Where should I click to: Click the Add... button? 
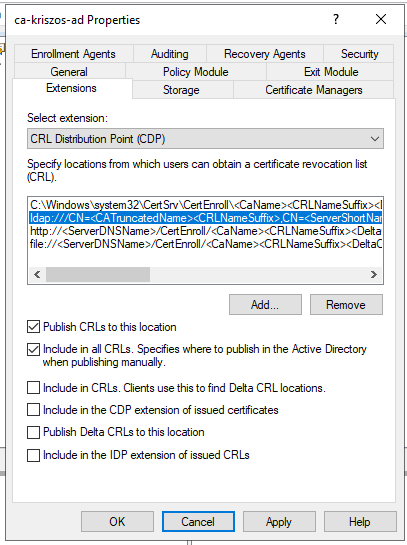point(265,305)
